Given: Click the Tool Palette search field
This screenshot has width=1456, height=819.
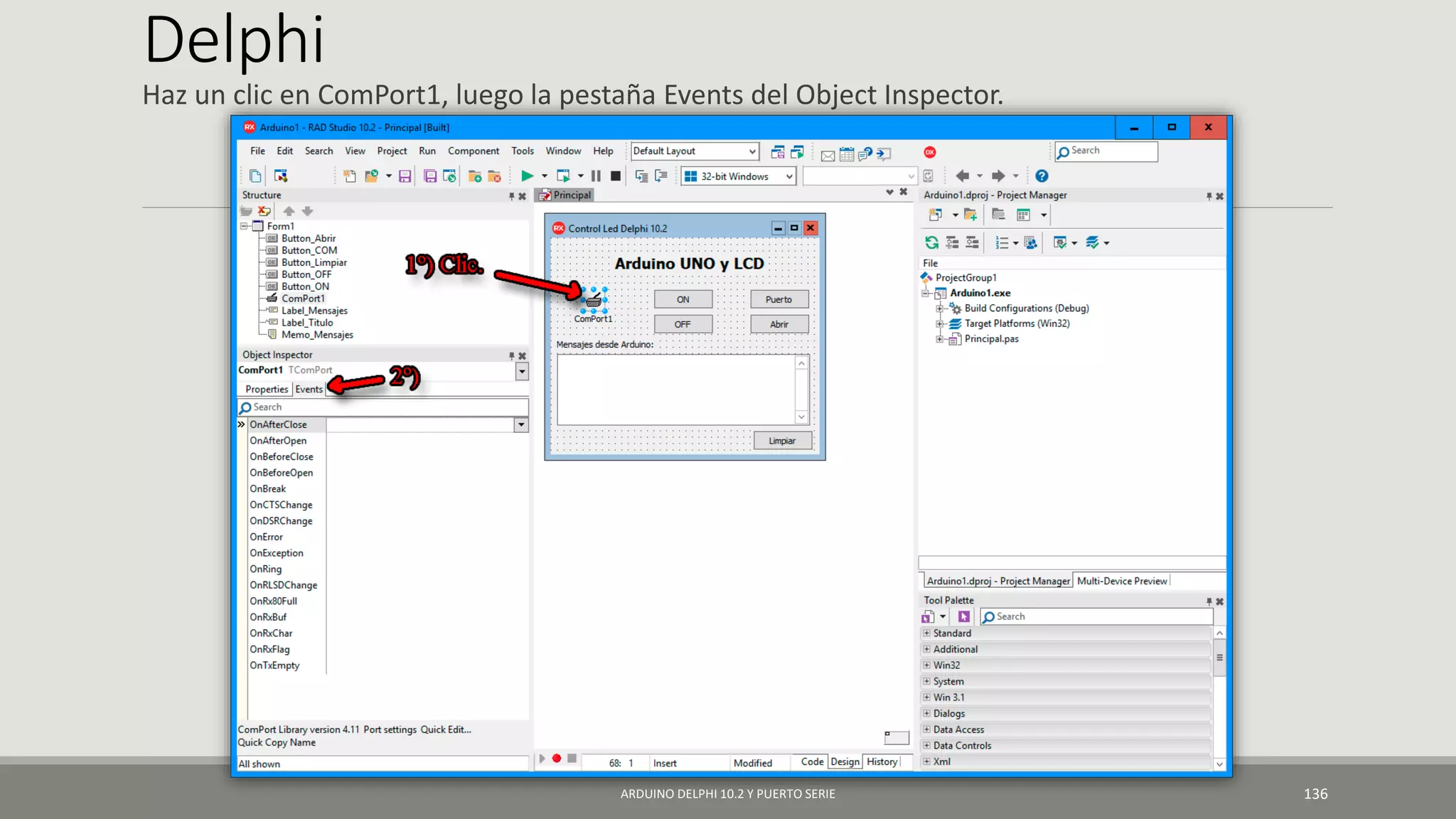Looking at the screenshot, I should click(1097, 616).
